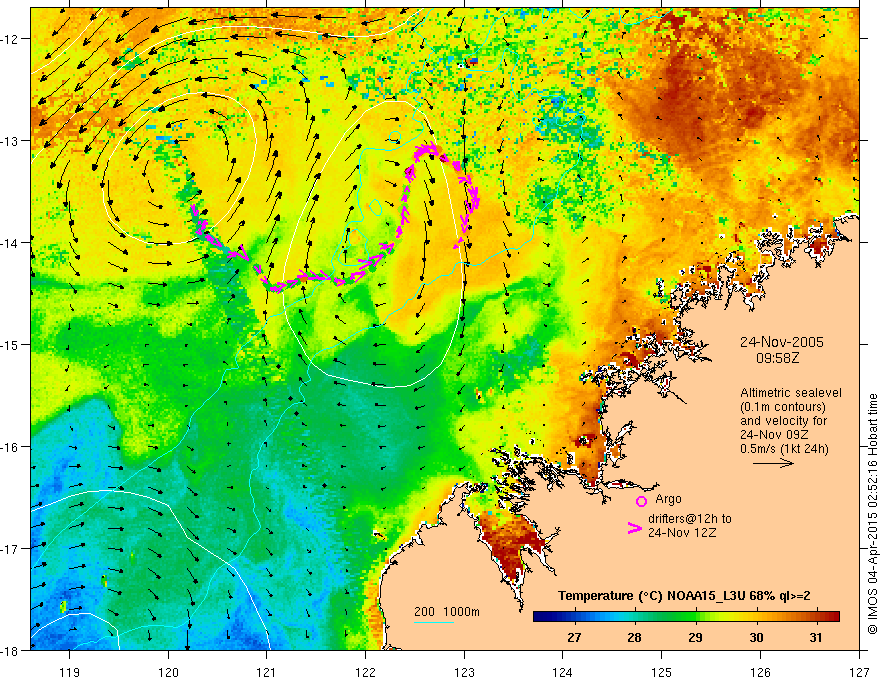Click the temperature color bar
The width and height of the screenshot is (880, 680).
686,617
